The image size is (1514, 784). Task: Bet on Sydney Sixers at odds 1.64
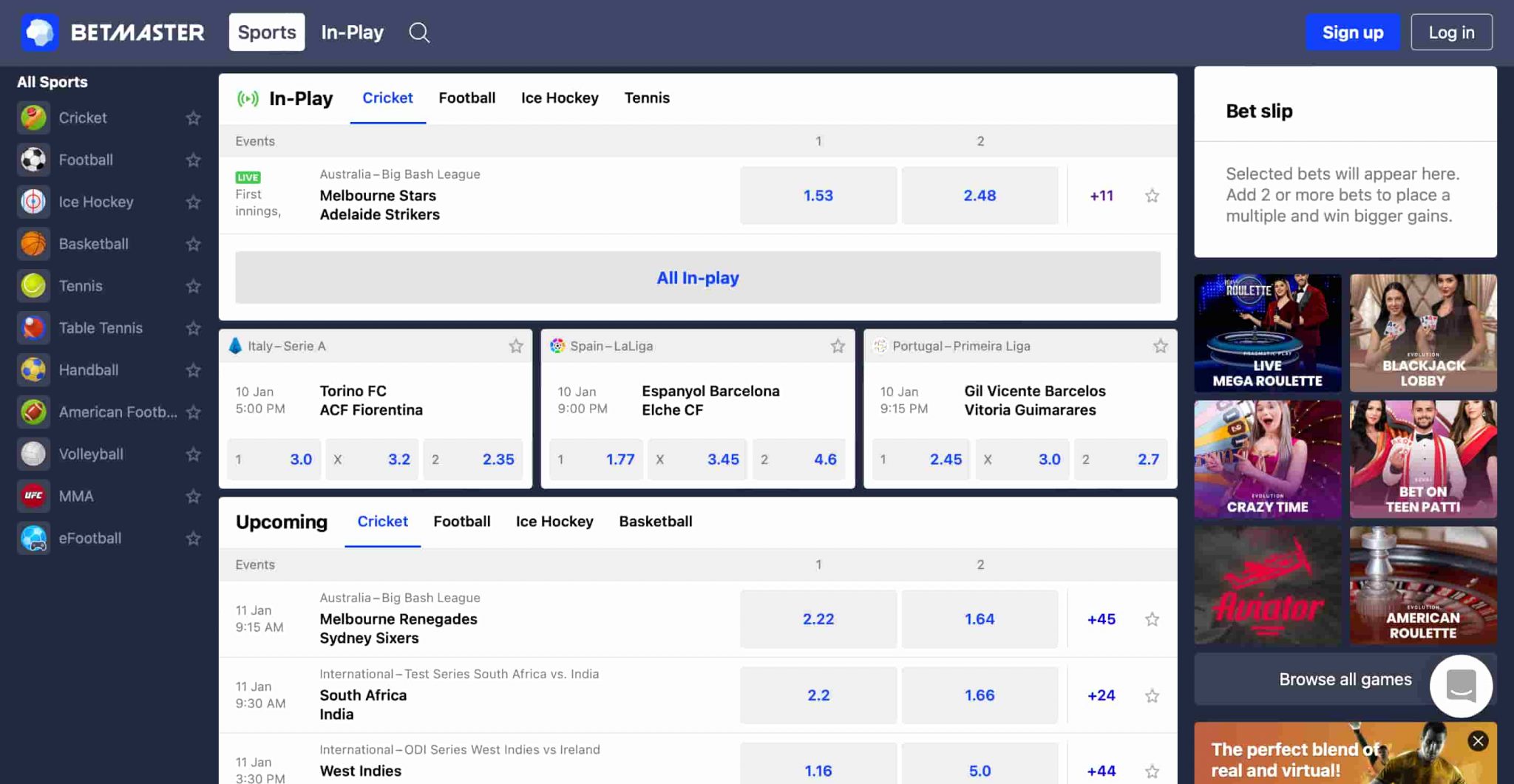point(980,619)
